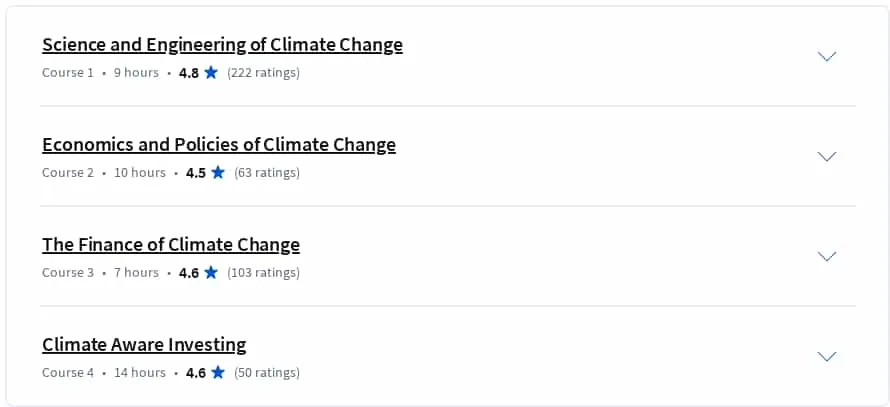This screenshot has width=890, height=407.
Task: Expand the Economics and Policies course chevron
Action: (826, 156)
